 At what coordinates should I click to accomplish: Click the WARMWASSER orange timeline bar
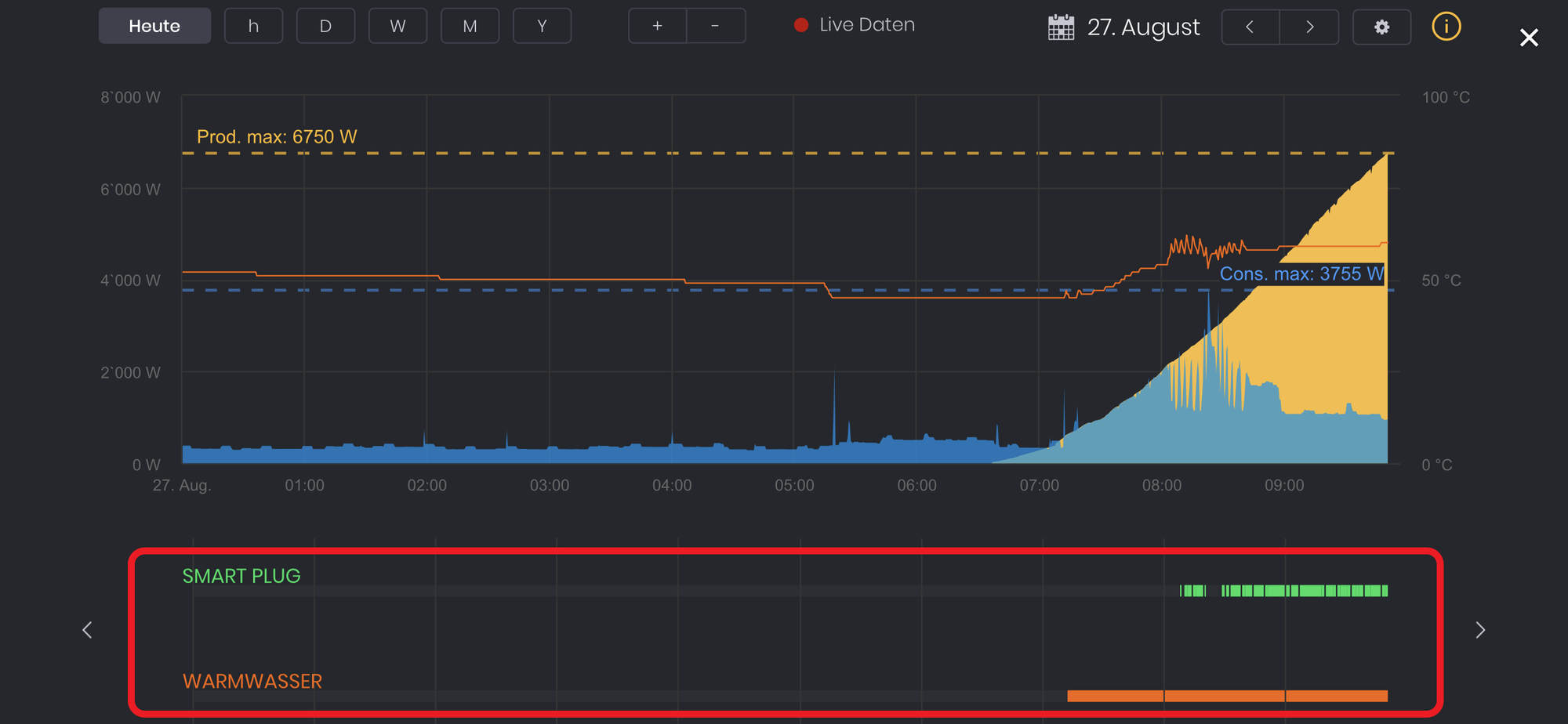tap(1227, 696)
